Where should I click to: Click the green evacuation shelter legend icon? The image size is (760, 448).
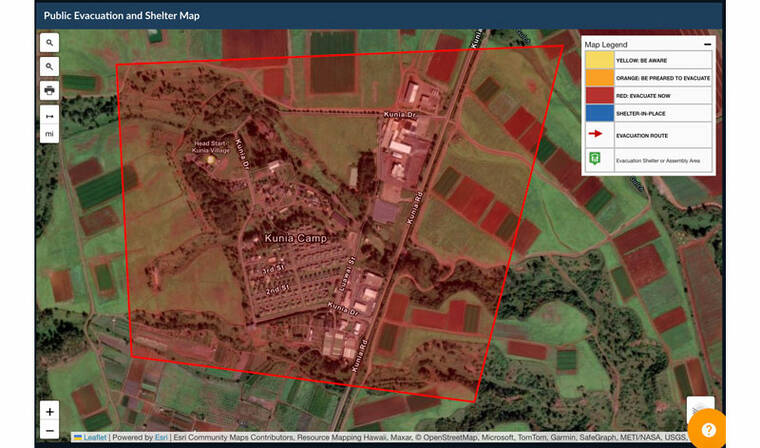click(x=596, y=160)
